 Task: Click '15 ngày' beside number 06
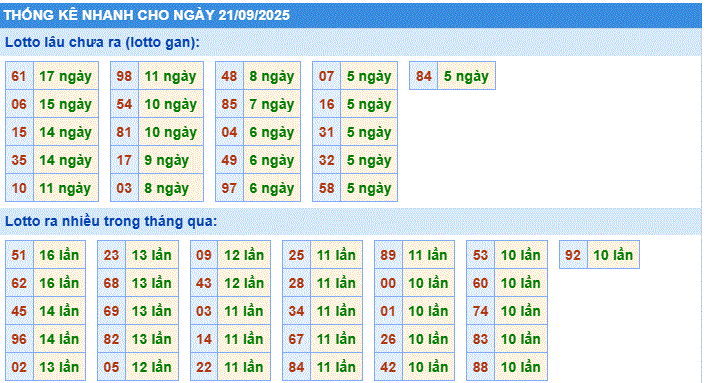click(x=66, y=104)
